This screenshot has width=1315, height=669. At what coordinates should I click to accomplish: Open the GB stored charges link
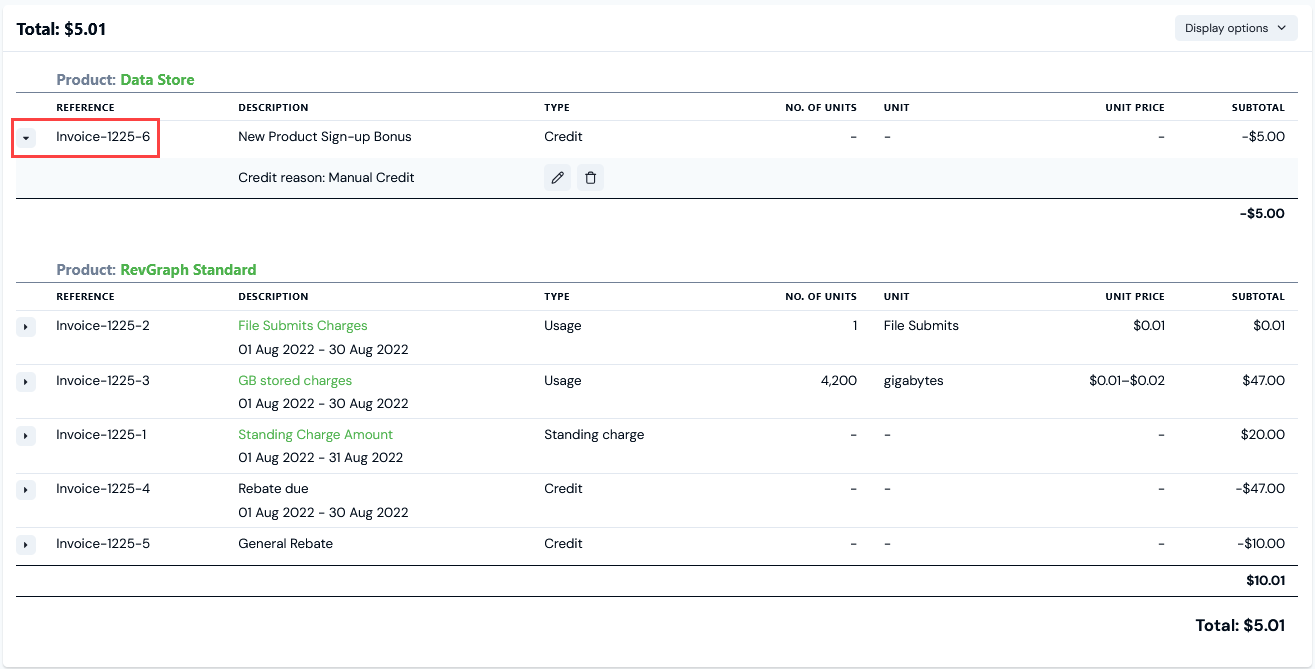tap(294, 381)
